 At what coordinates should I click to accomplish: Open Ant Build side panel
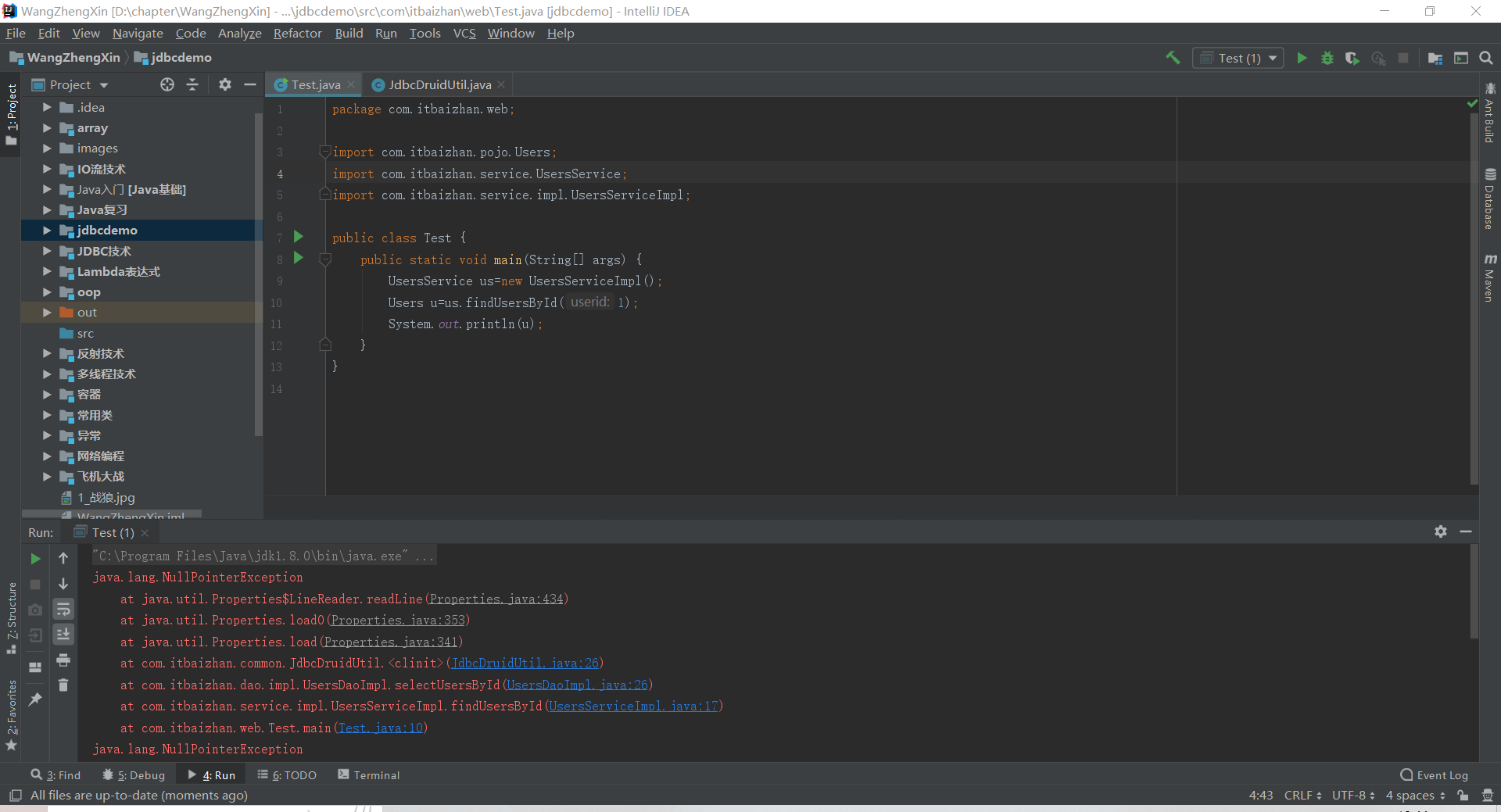1489,113
